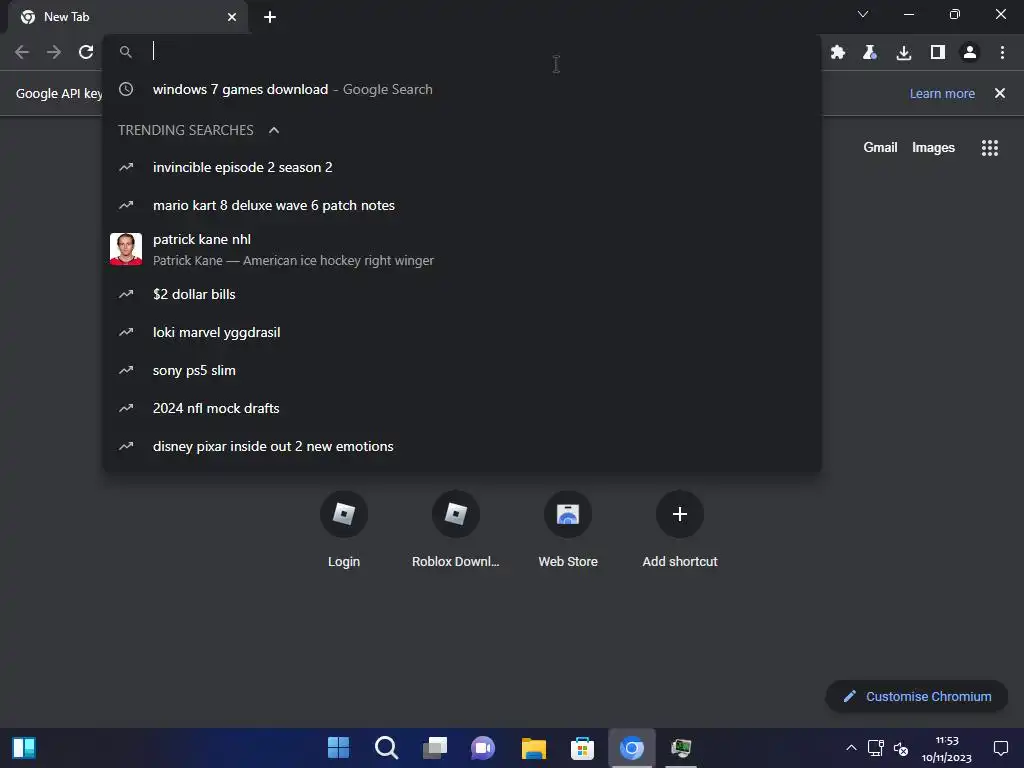This screenshot has width=1024, height=768.
Task: Close the New Tab tab
Action: 232,17
